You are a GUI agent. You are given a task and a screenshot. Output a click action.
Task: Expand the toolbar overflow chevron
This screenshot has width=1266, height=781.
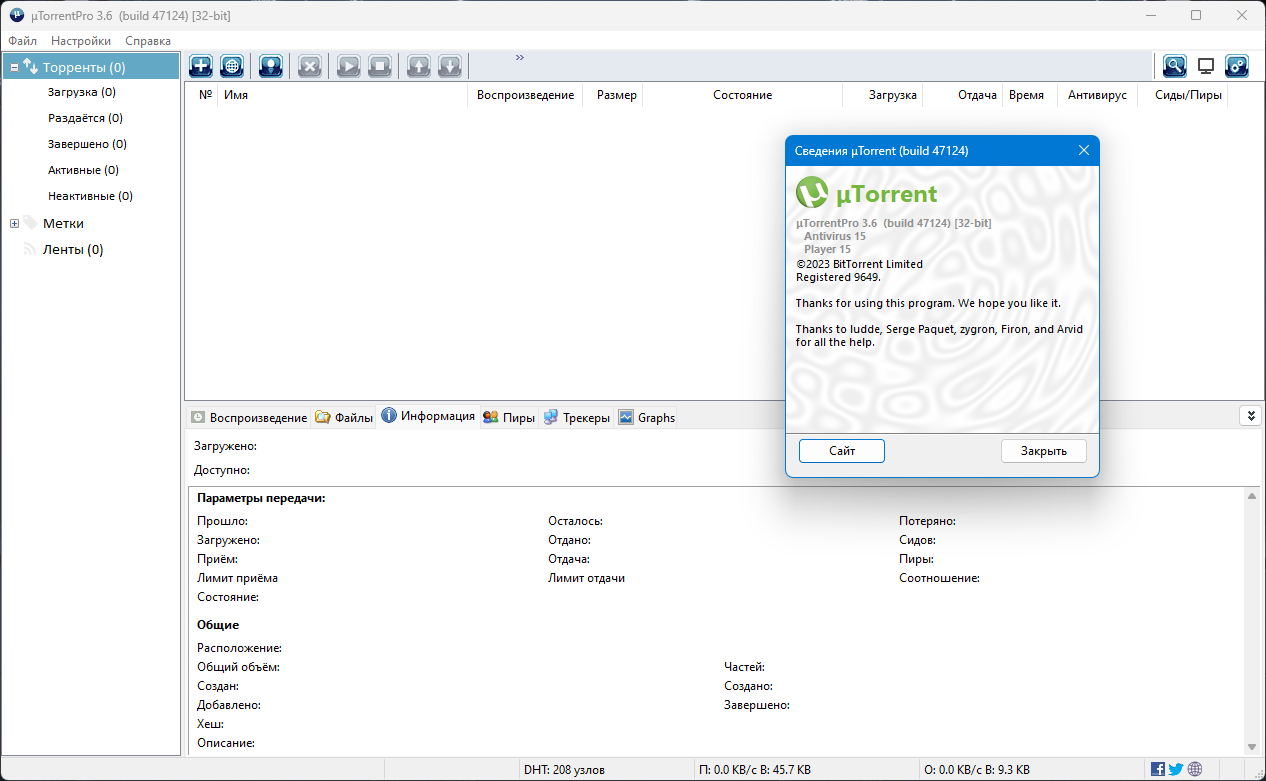click(520, 58)
